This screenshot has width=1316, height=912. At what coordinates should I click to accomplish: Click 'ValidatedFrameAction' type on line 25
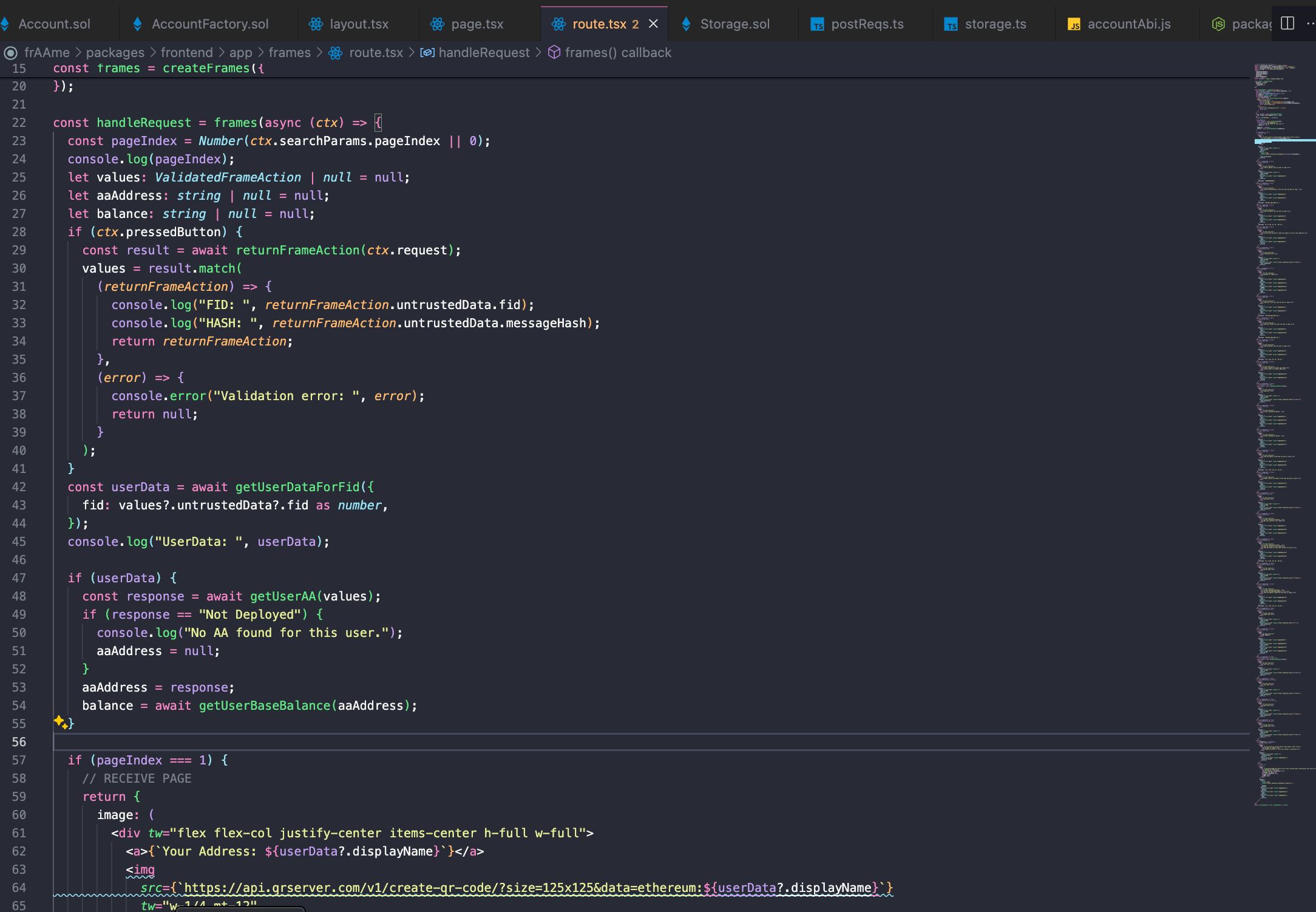(228, 177)
